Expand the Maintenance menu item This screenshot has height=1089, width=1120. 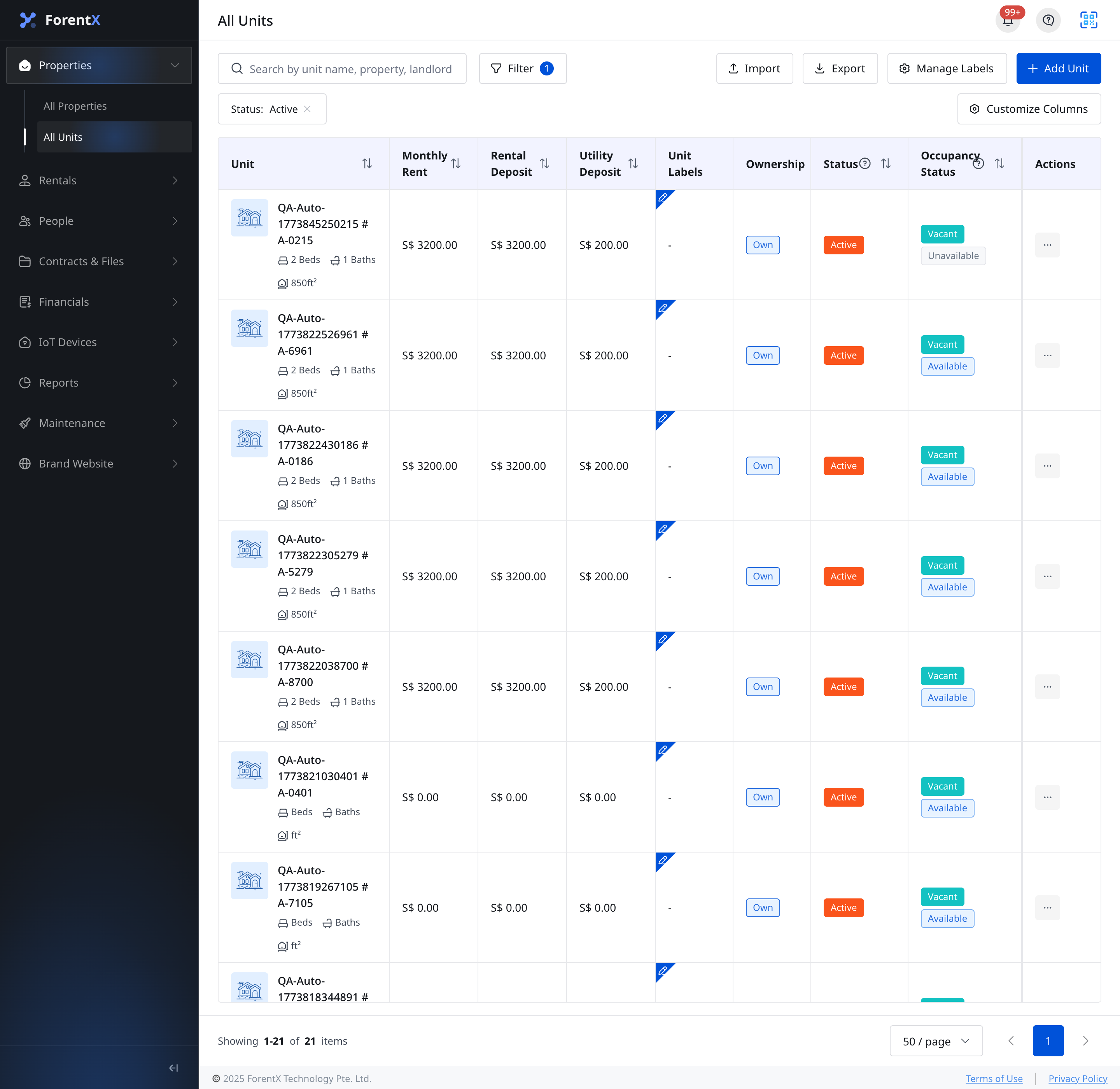point(99,423)
